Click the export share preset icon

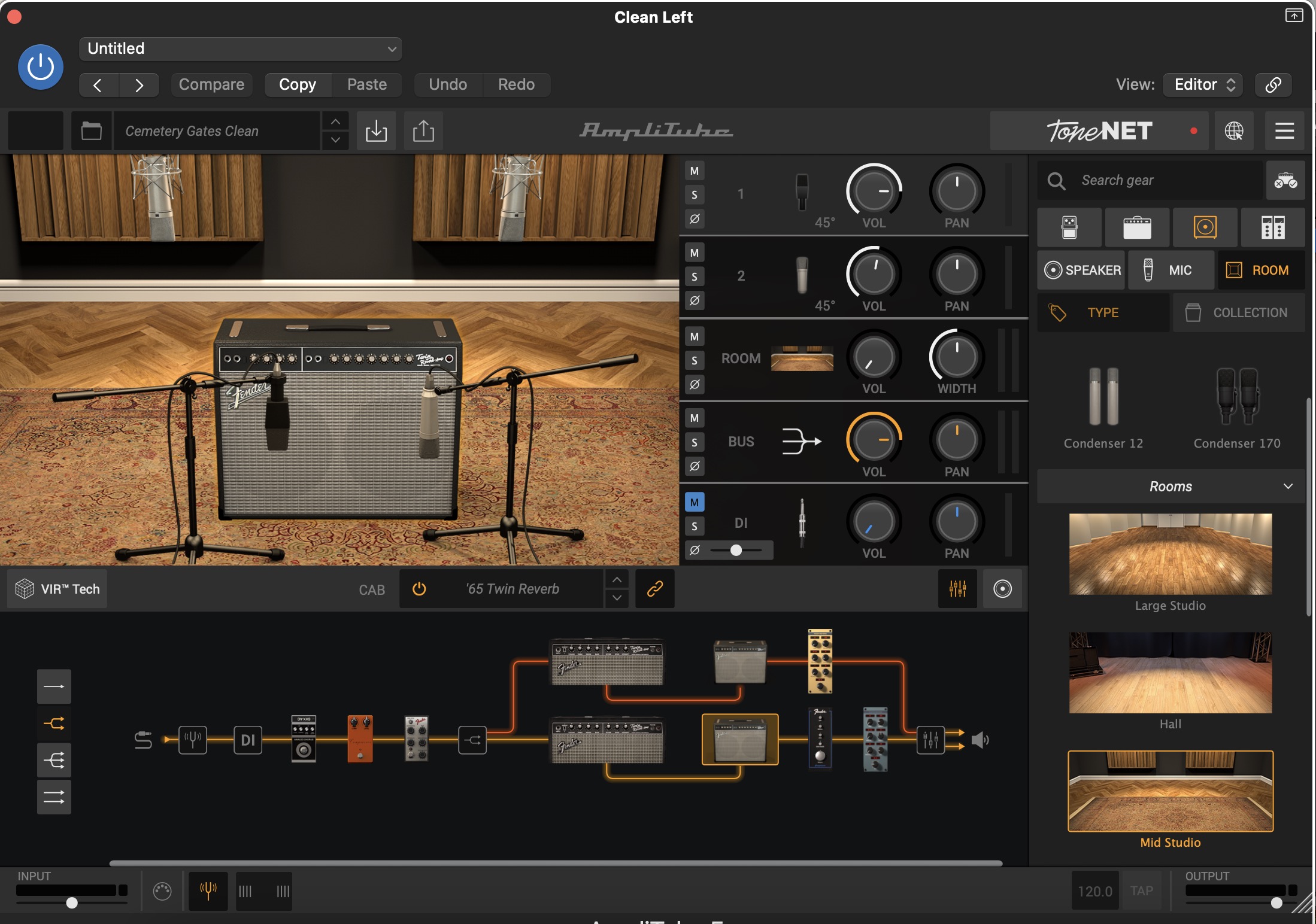[423, 130]
